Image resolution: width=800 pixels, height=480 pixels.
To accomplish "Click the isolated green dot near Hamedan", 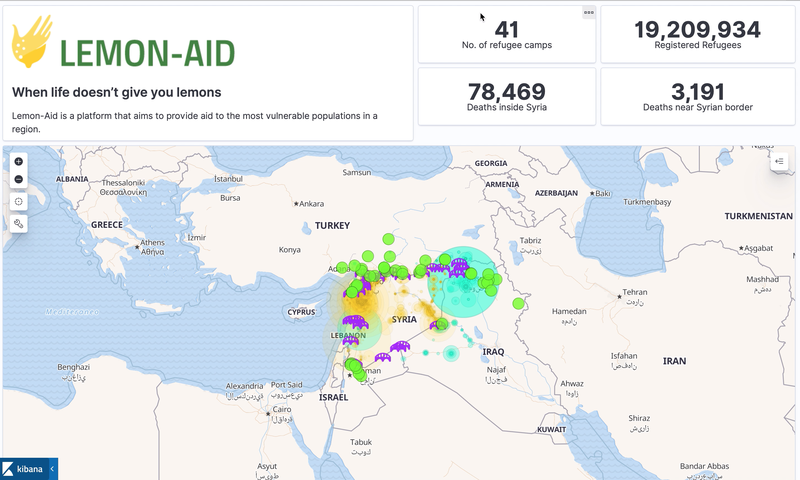I will click(518, 303).
